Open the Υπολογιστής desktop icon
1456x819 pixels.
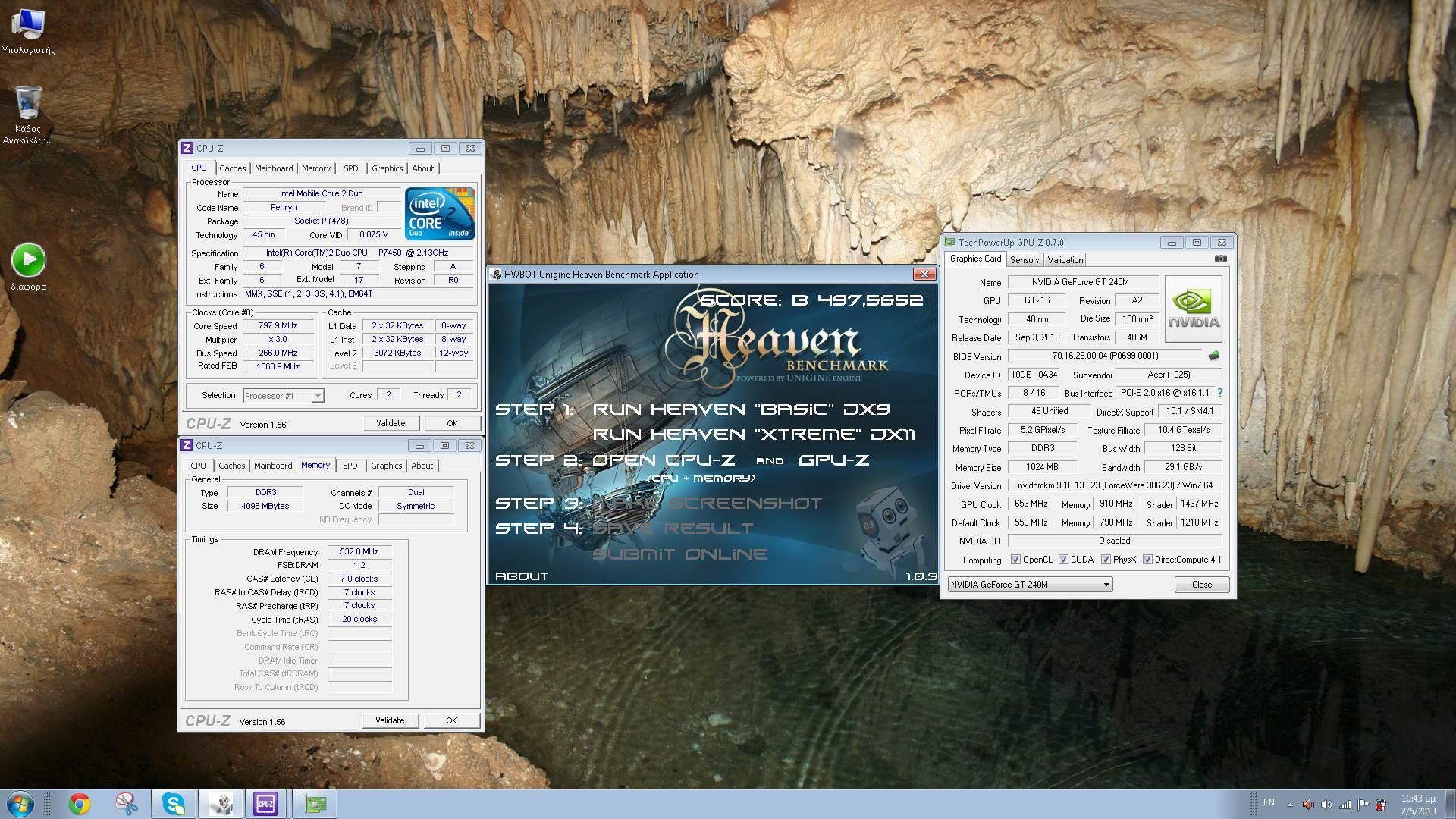click(28, 32)
